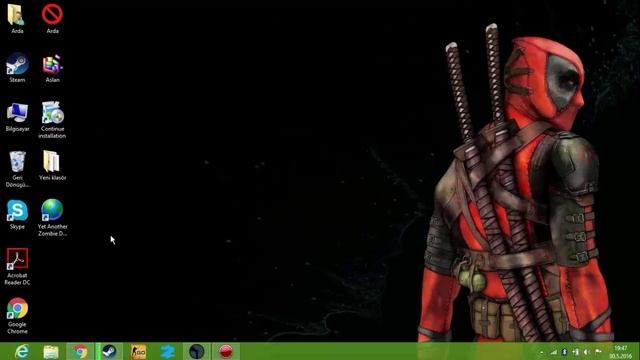Image resolution: width=640 pixels, height=360 pixels.
Task: Open the Arda user folder icon
Action: tap(17, 18)
